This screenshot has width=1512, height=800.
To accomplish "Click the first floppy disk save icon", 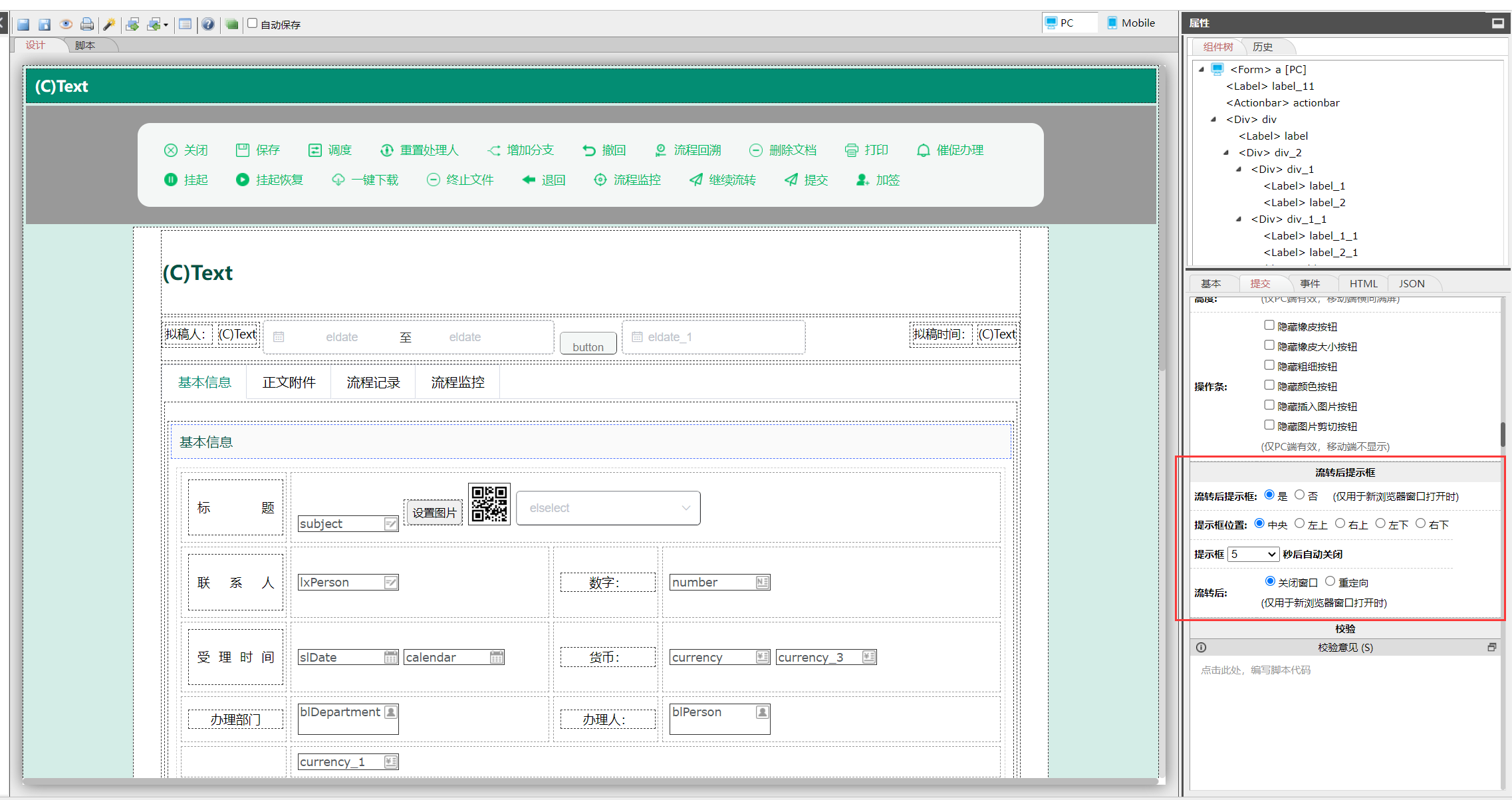I will (23, 25).
